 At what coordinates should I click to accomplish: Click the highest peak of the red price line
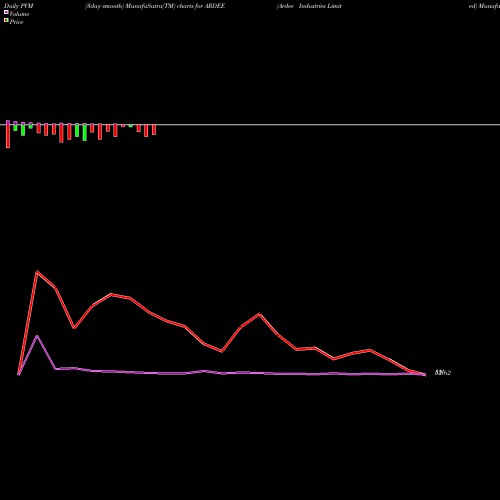coord(37,272)
